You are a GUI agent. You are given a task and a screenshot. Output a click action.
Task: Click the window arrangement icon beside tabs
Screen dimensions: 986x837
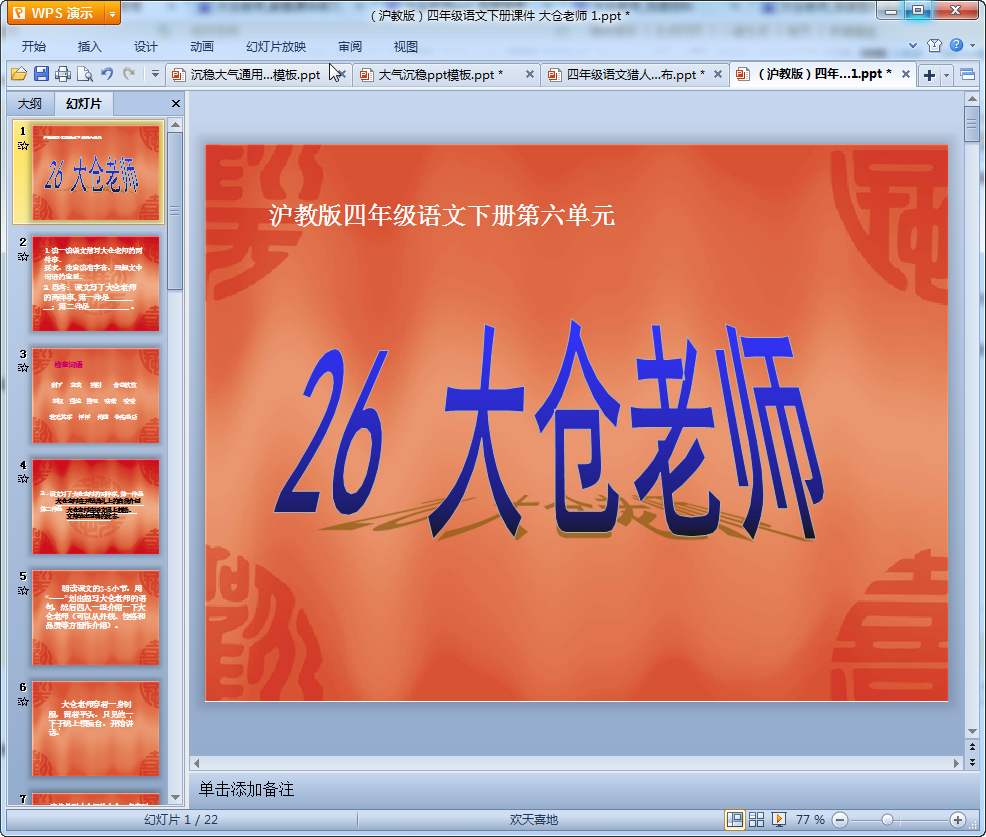(x=968, y=75)
